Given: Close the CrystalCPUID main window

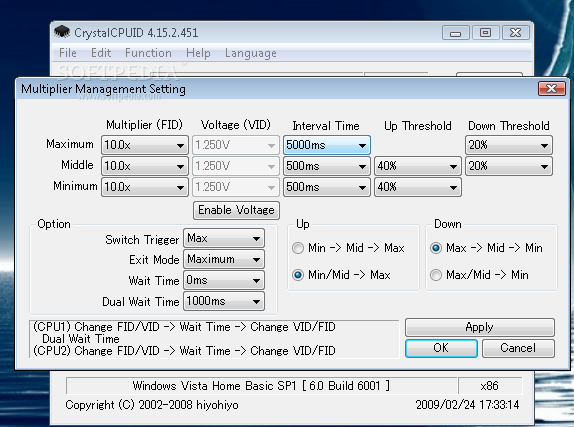Looking at the screenshot, I should coord(515,33).
